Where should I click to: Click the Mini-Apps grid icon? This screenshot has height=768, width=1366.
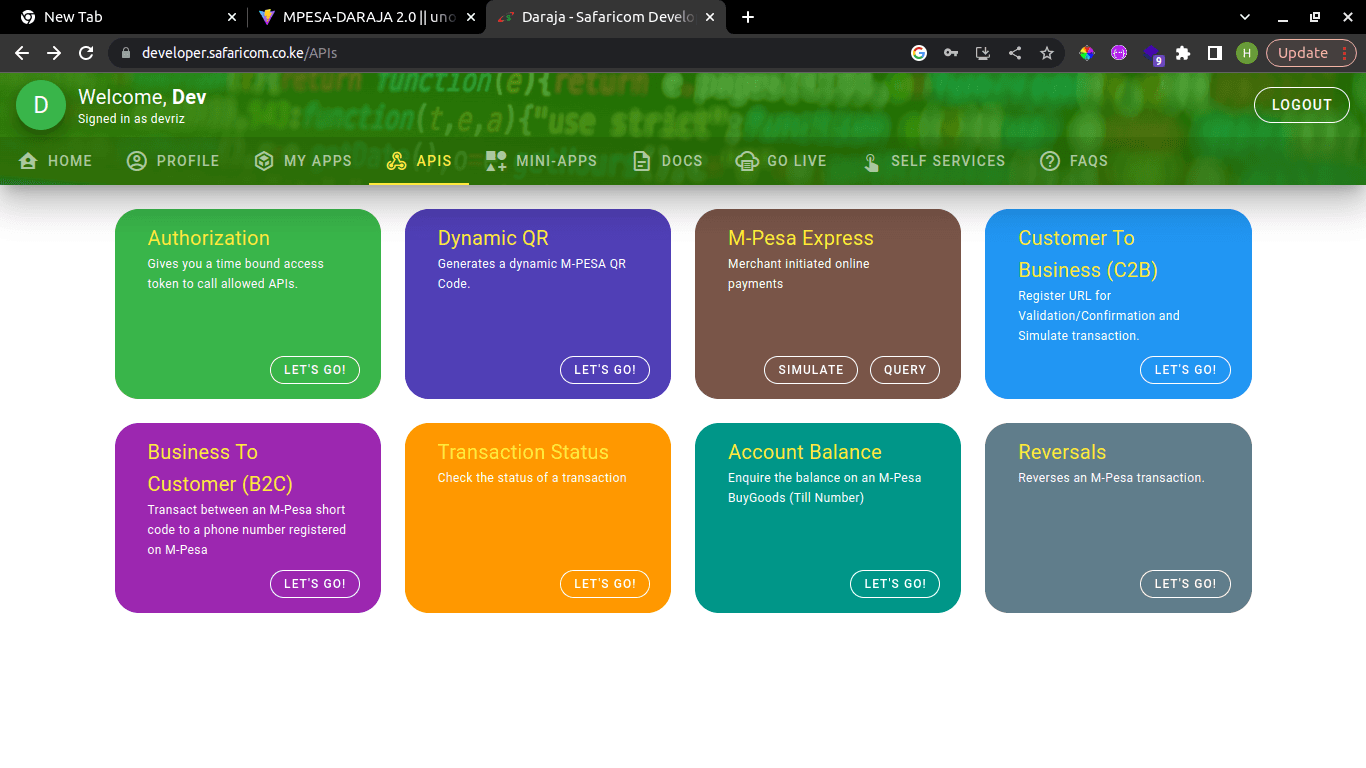pyautogui.click(x=496, y=161)
